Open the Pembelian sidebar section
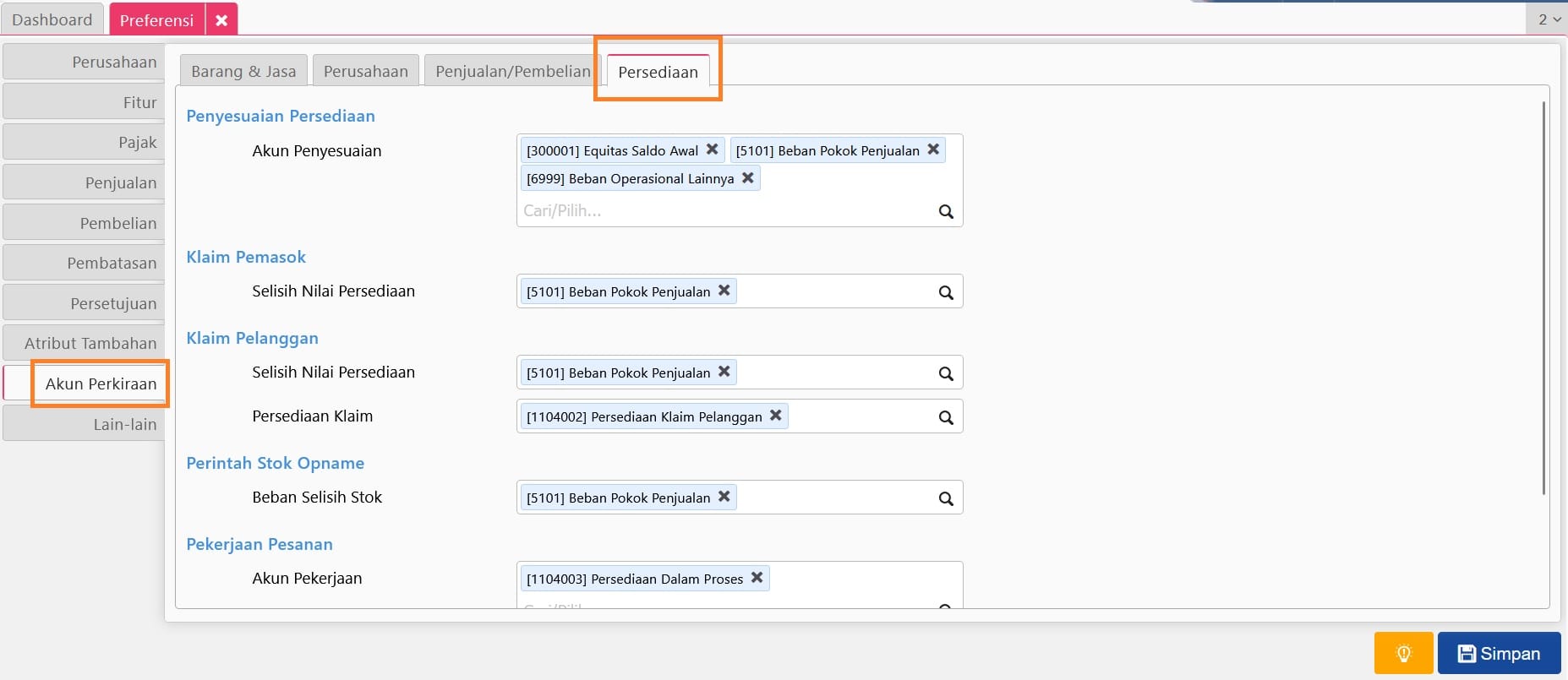Viewport: 1568px width, 680px height. click(x=84, y=223)
